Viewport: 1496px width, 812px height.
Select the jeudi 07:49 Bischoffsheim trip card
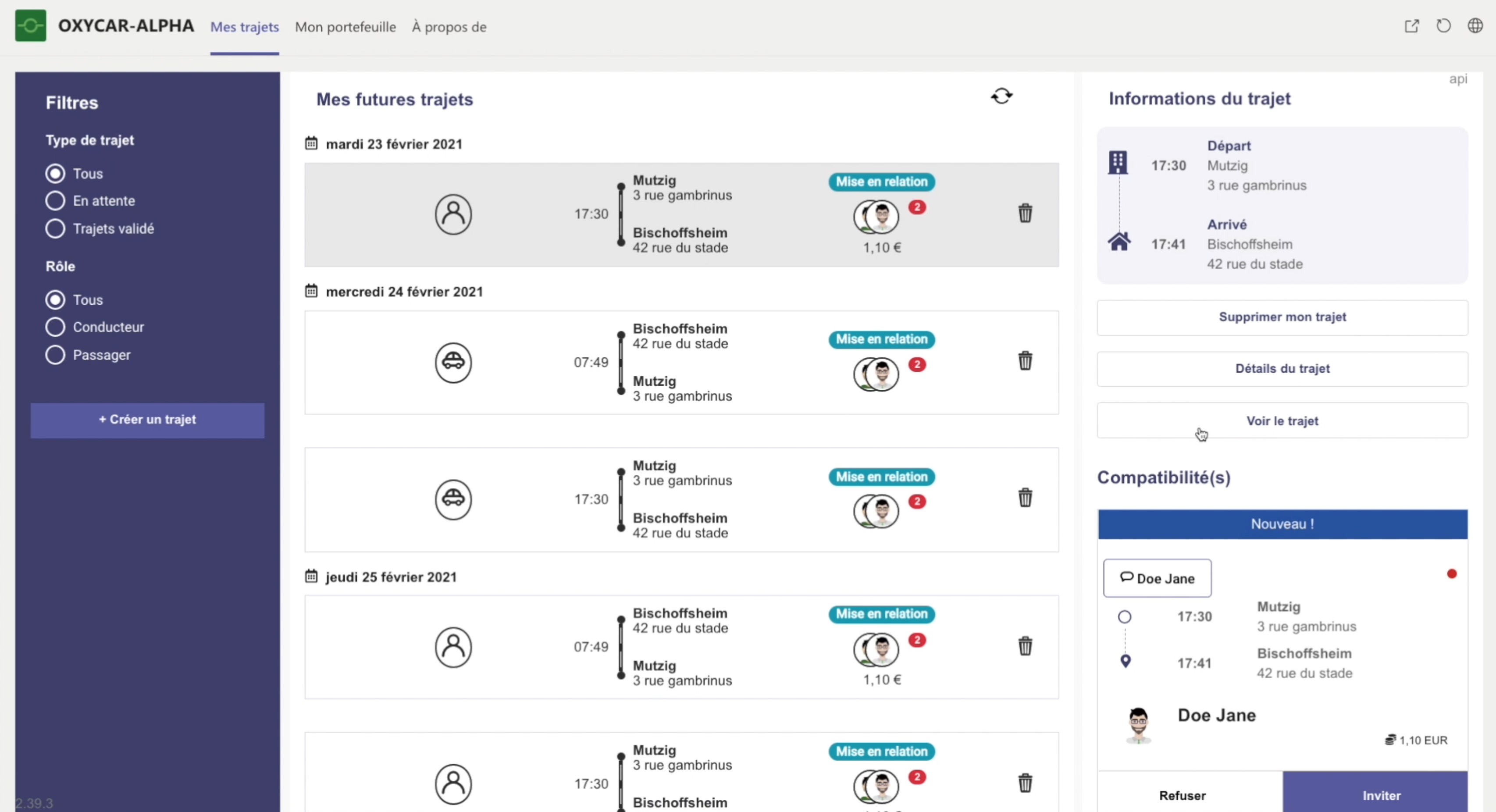pos(680,647)
